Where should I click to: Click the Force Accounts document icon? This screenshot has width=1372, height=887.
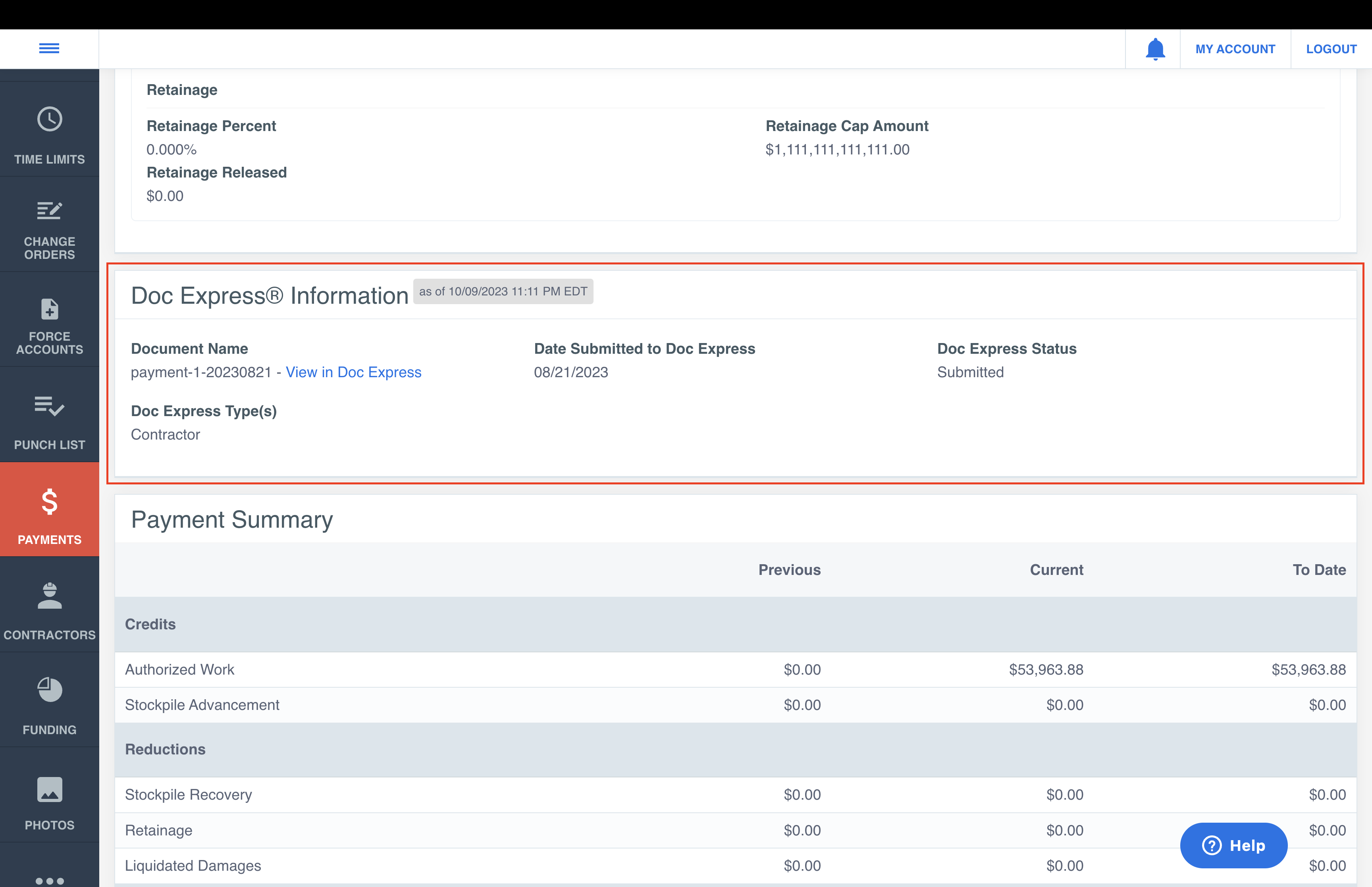(x=50, y=309)
